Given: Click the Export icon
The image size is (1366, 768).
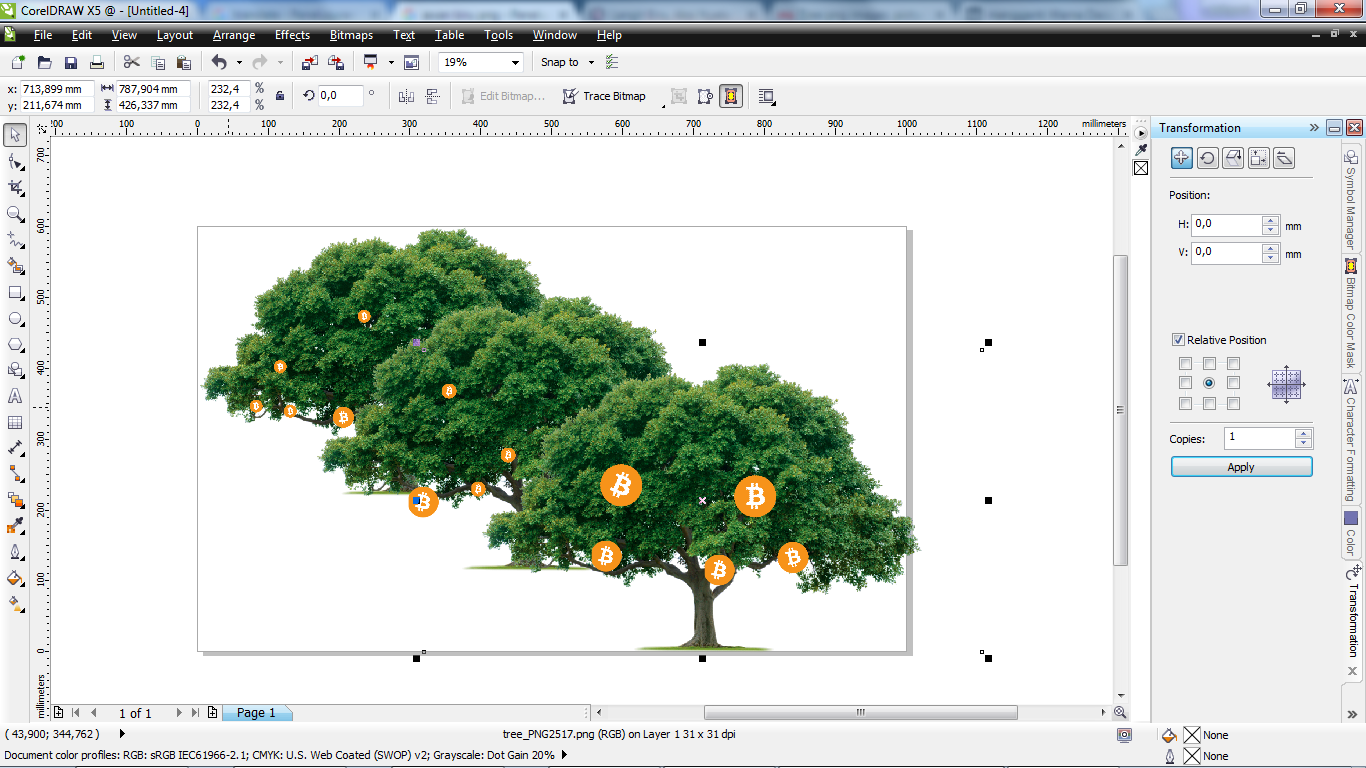Looking at the screenshot, I should pos(336,62).
